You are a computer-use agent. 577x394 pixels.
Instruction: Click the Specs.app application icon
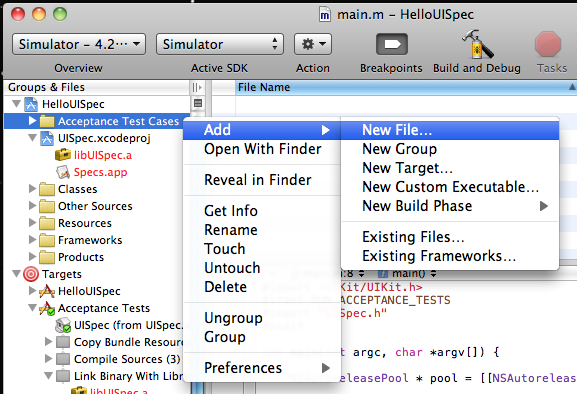coord(63,172)
